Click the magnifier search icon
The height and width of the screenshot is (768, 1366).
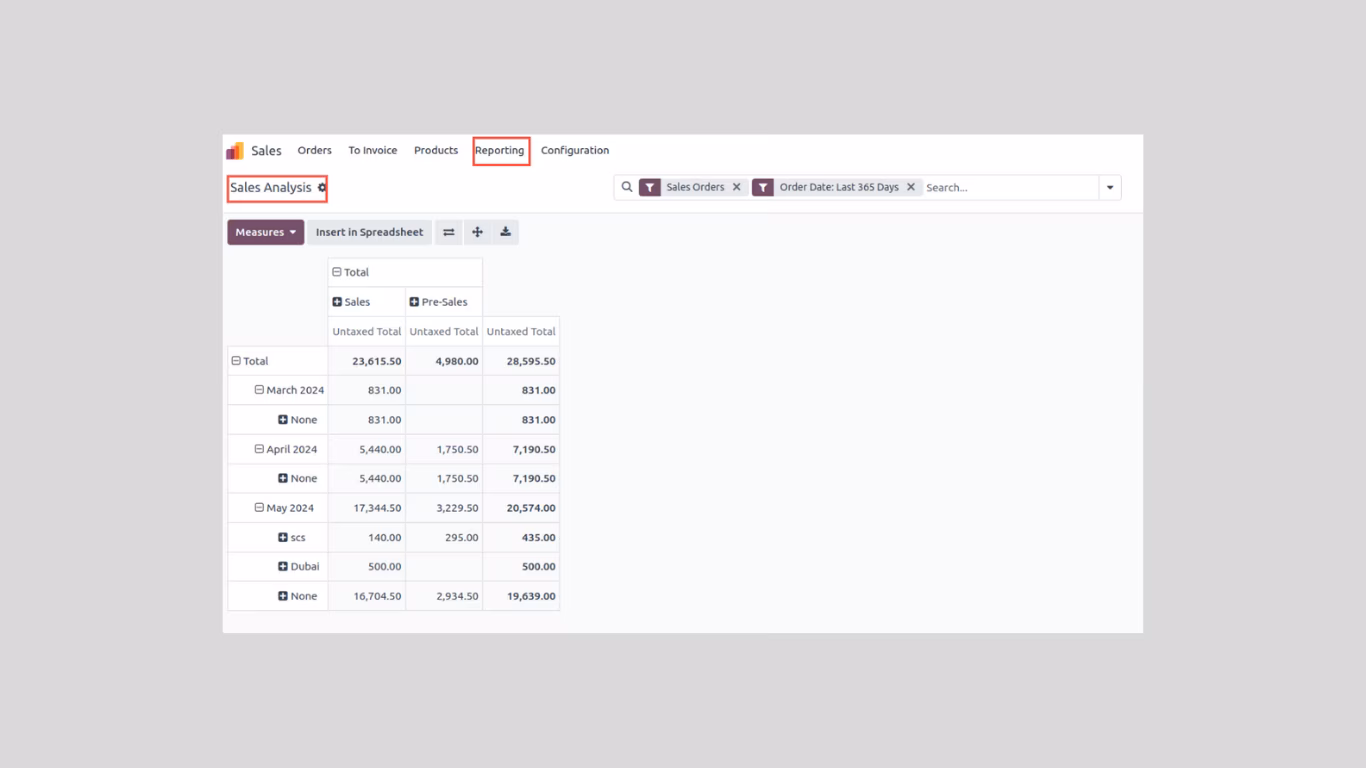pos(627,187)
